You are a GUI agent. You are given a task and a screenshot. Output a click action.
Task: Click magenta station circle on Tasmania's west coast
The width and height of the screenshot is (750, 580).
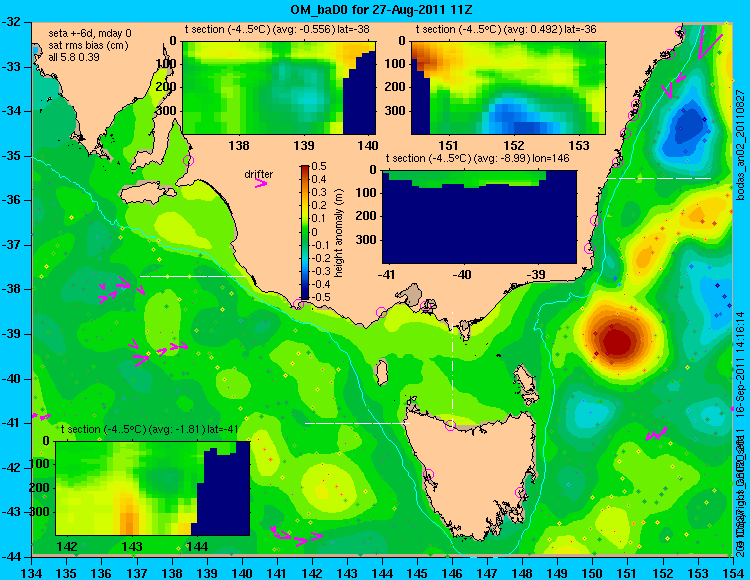pyautogui.click(x=428, y=475)
